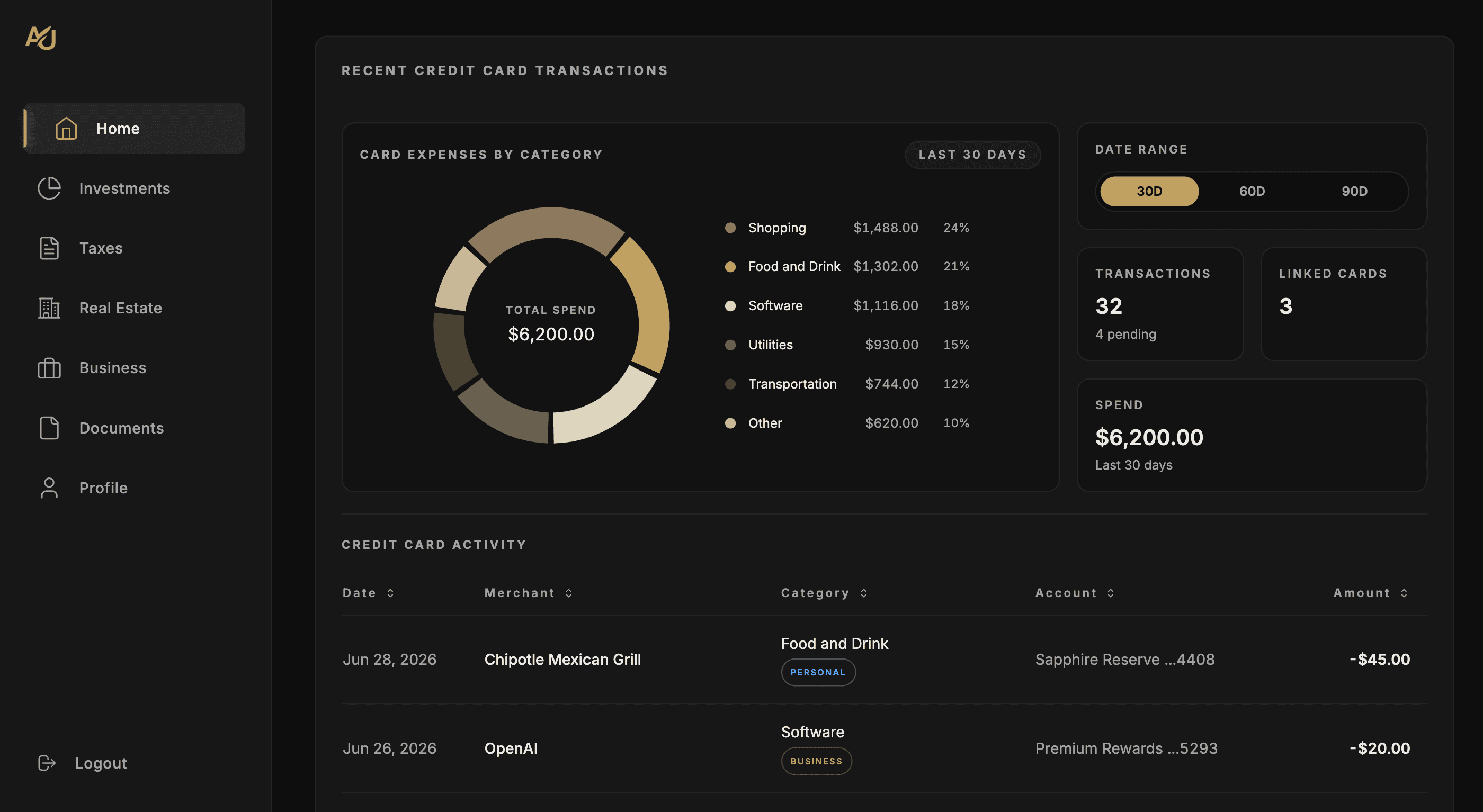Viewport: 1483px width, 812px height.
Task: Click the Transportation legend color dot
Action: tap(730, 384)
